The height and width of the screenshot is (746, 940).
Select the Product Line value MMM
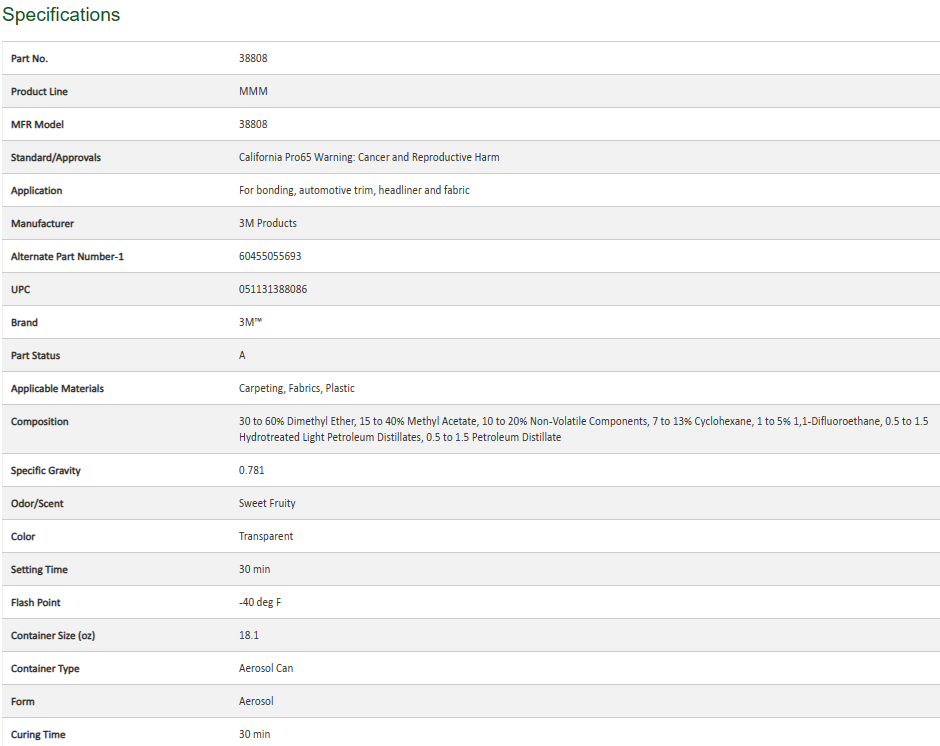point(253,91)
